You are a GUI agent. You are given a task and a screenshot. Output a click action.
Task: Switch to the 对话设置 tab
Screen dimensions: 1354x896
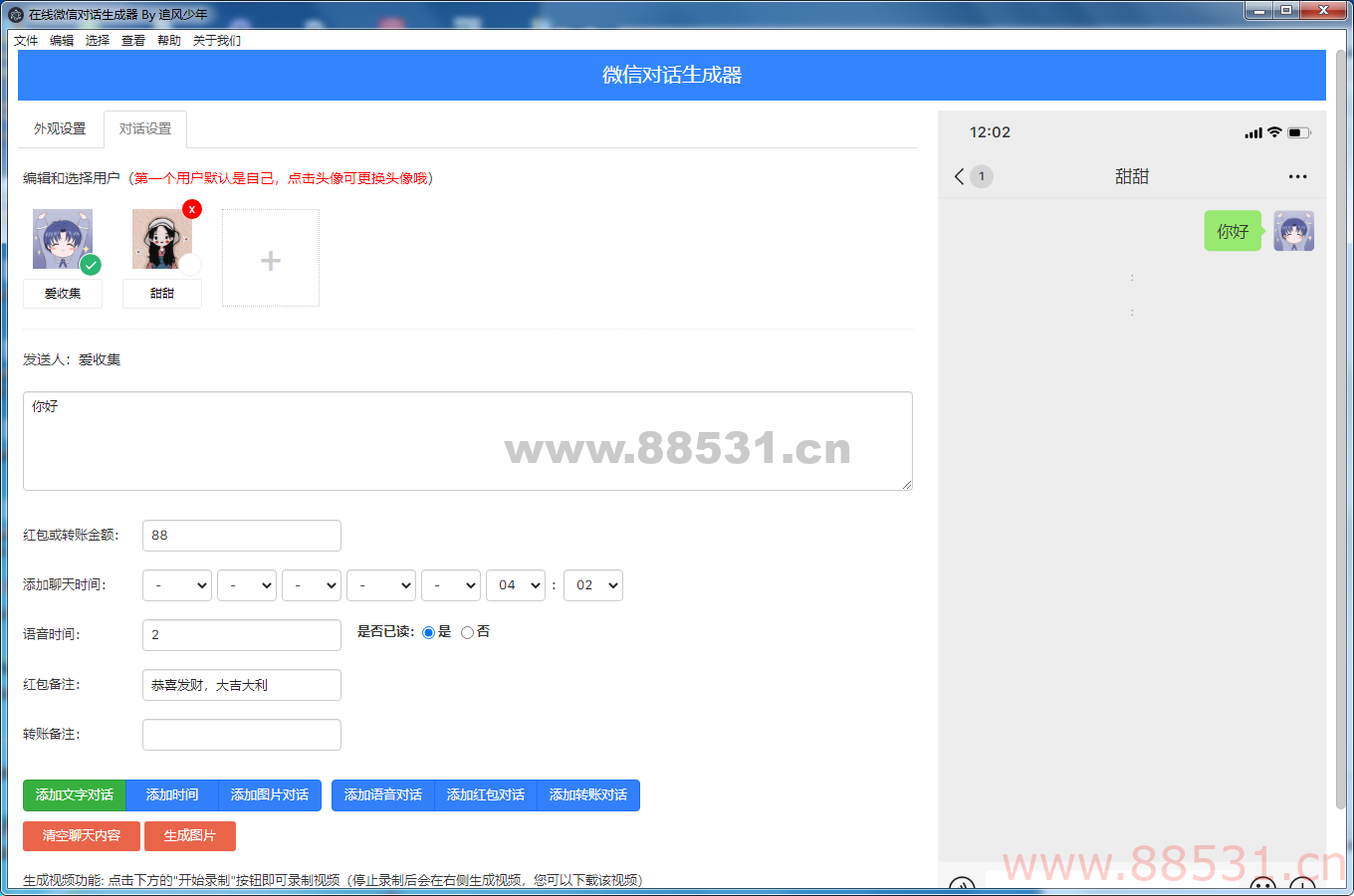[x=145, y=129]
